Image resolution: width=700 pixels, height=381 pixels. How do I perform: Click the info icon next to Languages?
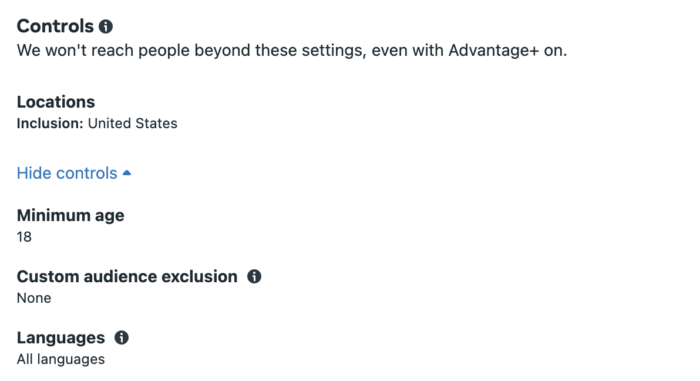(121, 338)
